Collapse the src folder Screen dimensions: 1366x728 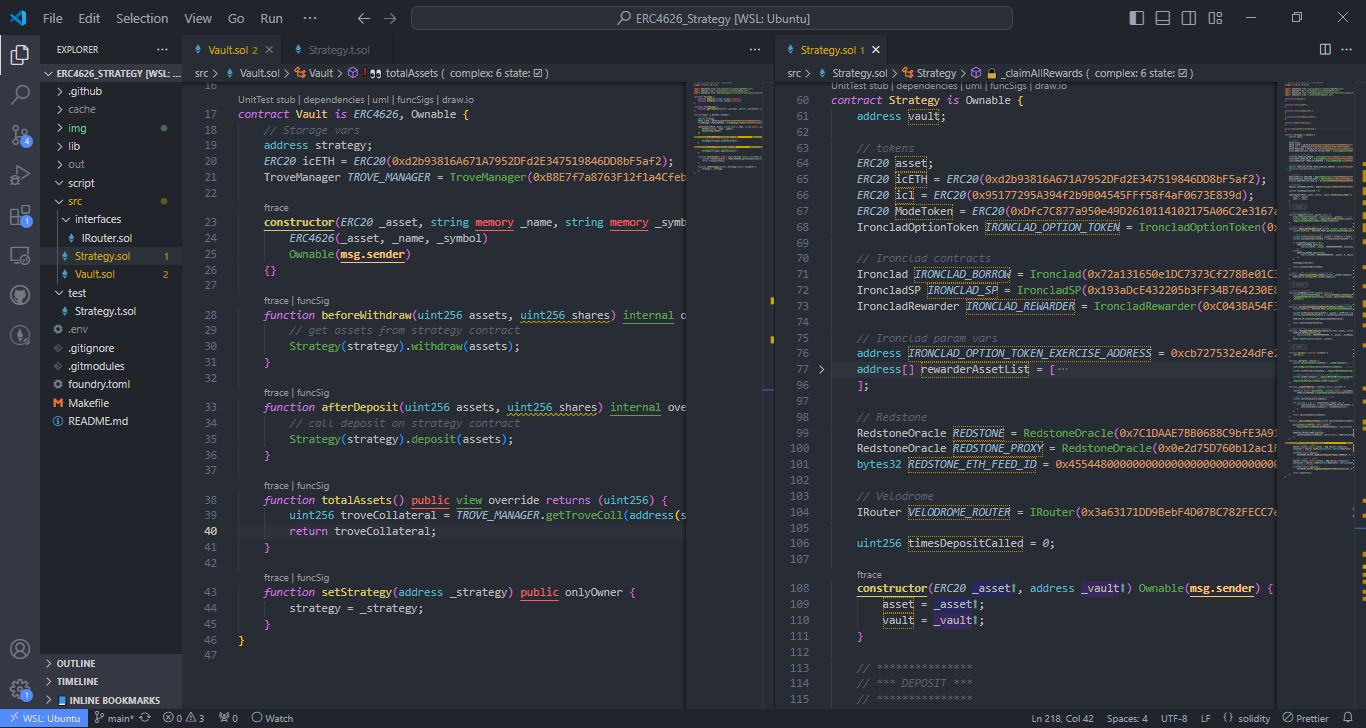pos(112,201)
